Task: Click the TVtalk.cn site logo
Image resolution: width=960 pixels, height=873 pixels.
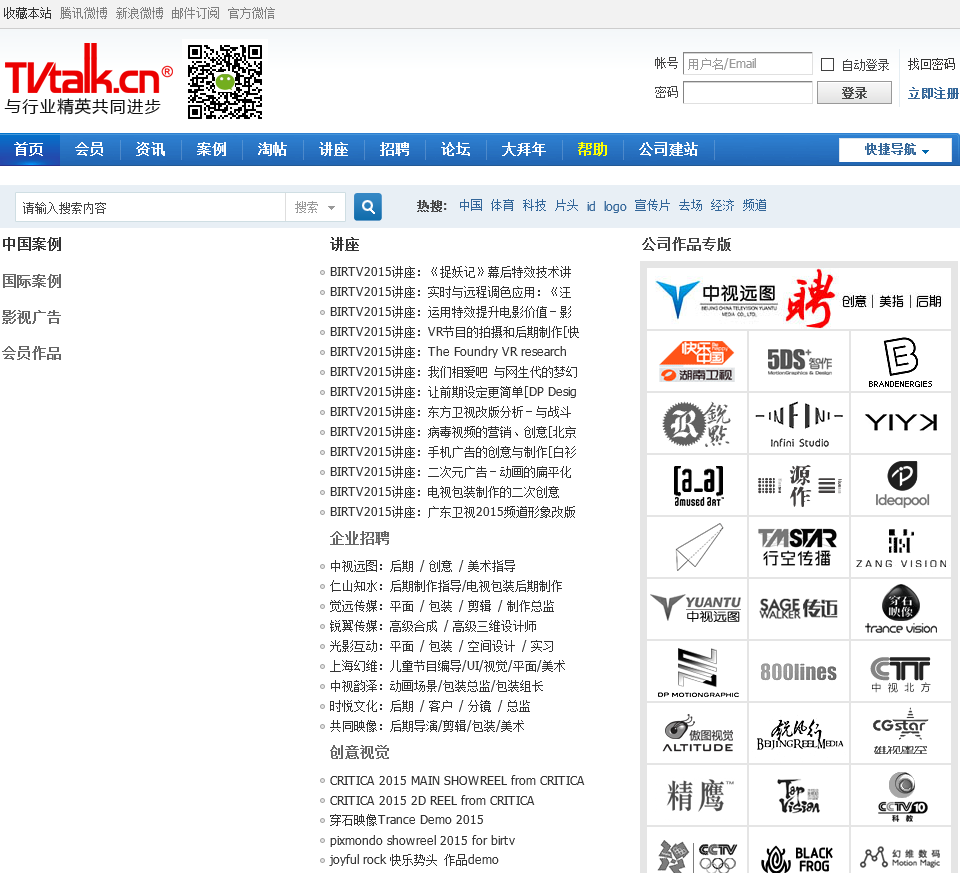Action: pyautogui.click(x=88, y=79)
